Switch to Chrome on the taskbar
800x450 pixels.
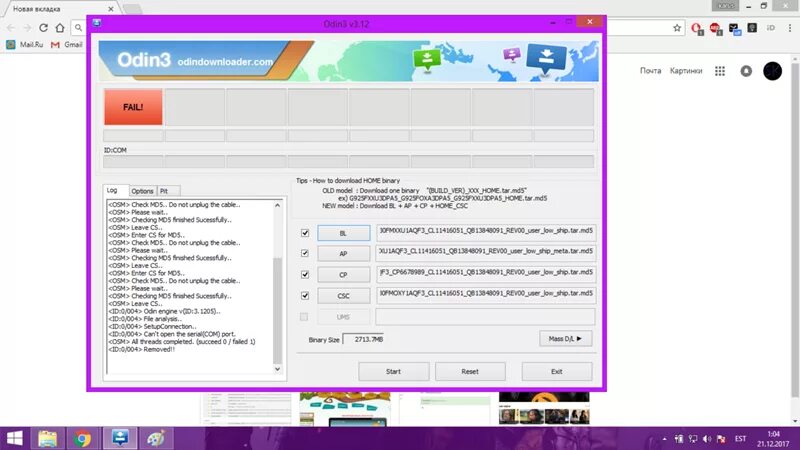(82, 438)
